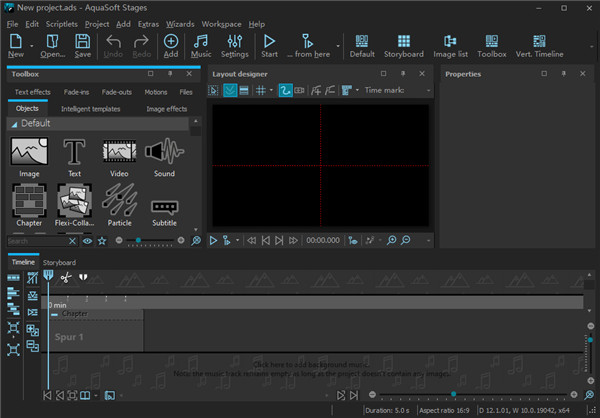
Task: Collapse the Default group in Toolbox
Action: (14, 124)
